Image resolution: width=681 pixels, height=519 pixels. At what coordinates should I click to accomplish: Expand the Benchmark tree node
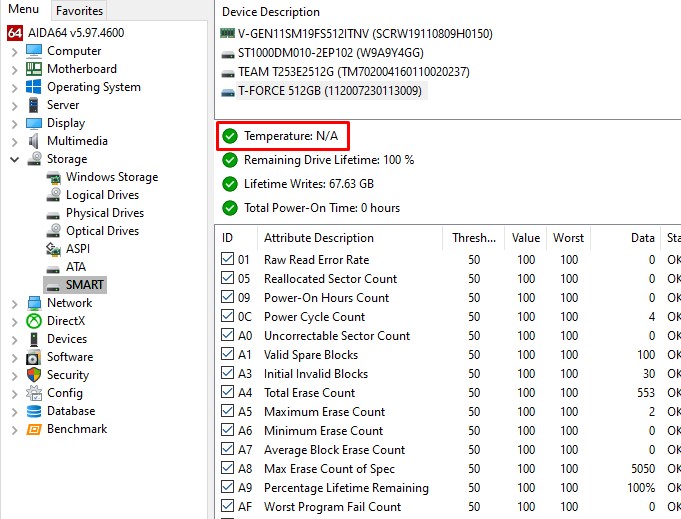14,430
